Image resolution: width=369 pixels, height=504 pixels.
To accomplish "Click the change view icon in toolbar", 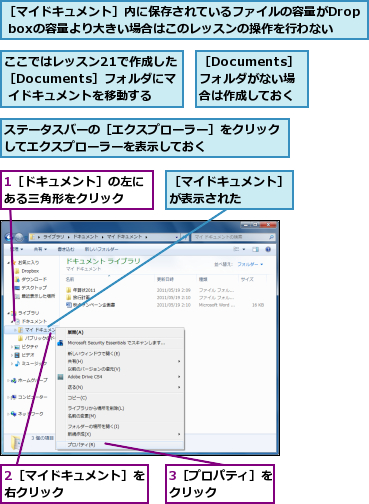I will click(x=236, y=249).
